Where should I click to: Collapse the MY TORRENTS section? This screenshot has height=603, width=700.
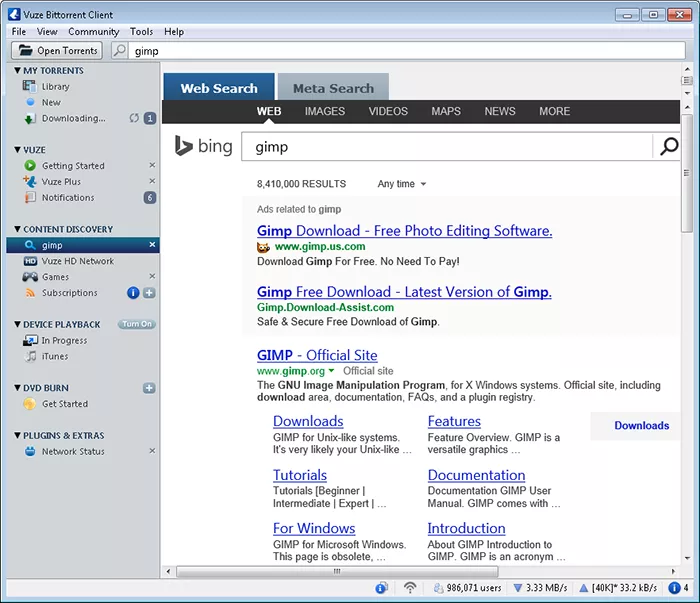coord(17,71)
